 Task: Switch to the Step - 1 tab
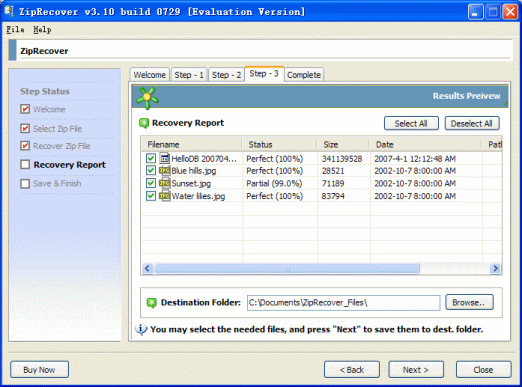coord(189,75)
